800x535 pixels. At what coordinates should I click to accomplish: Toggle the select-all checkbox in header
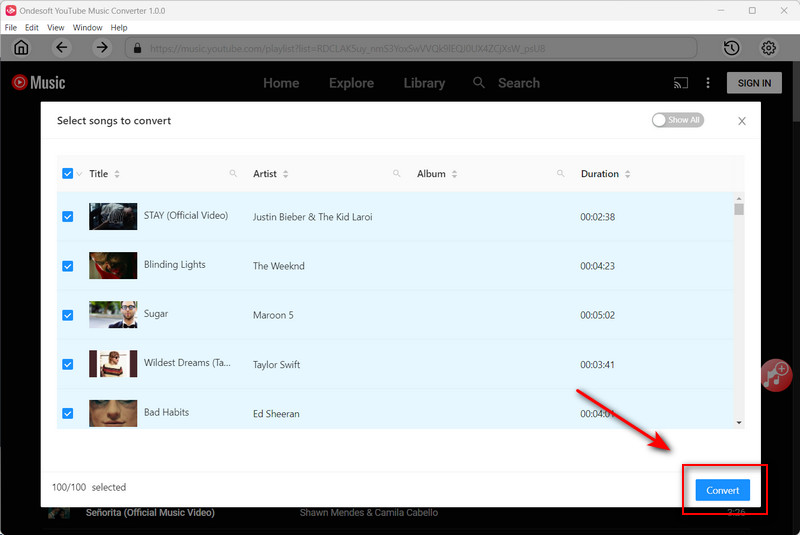tap(67, 173)
